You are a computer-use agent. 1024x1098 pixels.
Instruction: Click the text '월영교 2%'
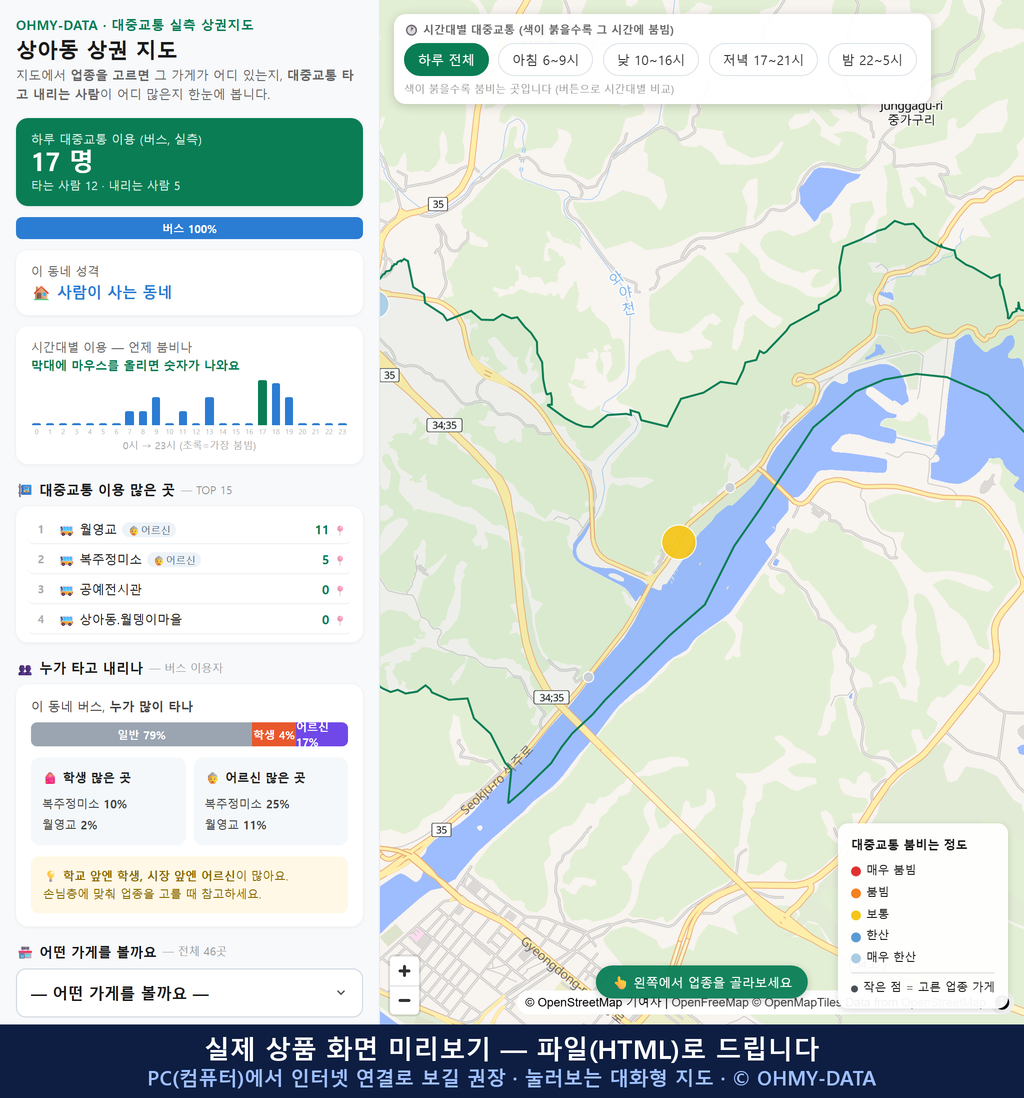pyautogui.click(x=70, y=825)
